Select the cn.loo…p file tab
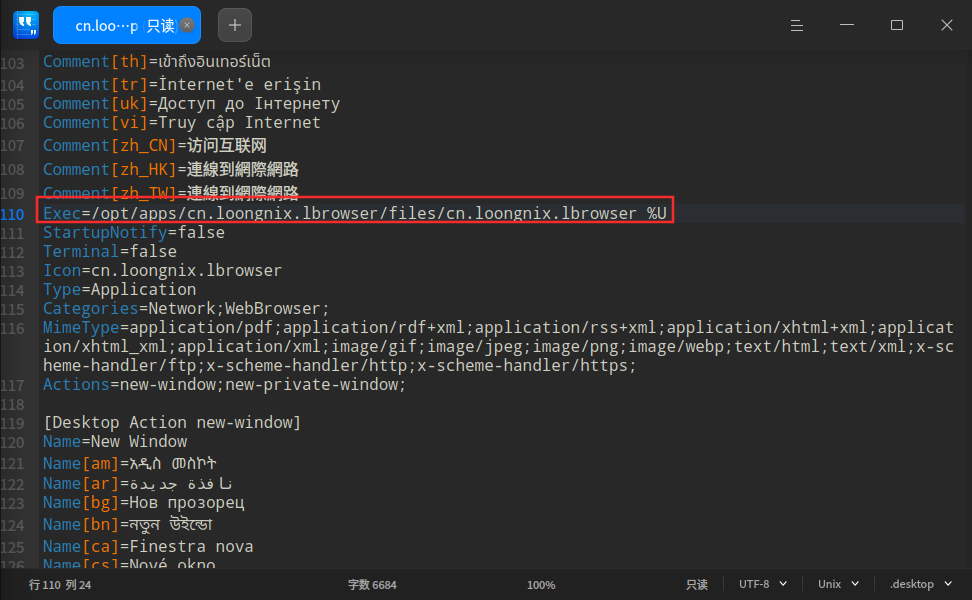 click(126, 25)
